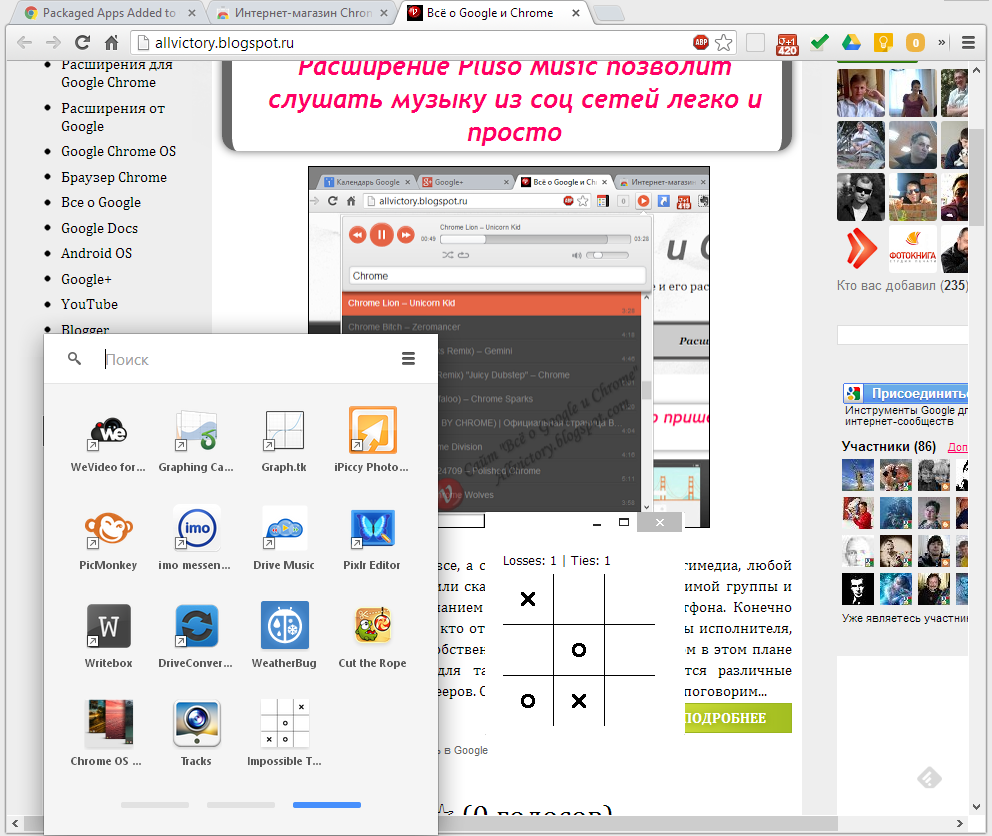Screen dimensions: 992x836
Task: Open the pink Pluso Music article title
Action: tap(514, 99)
